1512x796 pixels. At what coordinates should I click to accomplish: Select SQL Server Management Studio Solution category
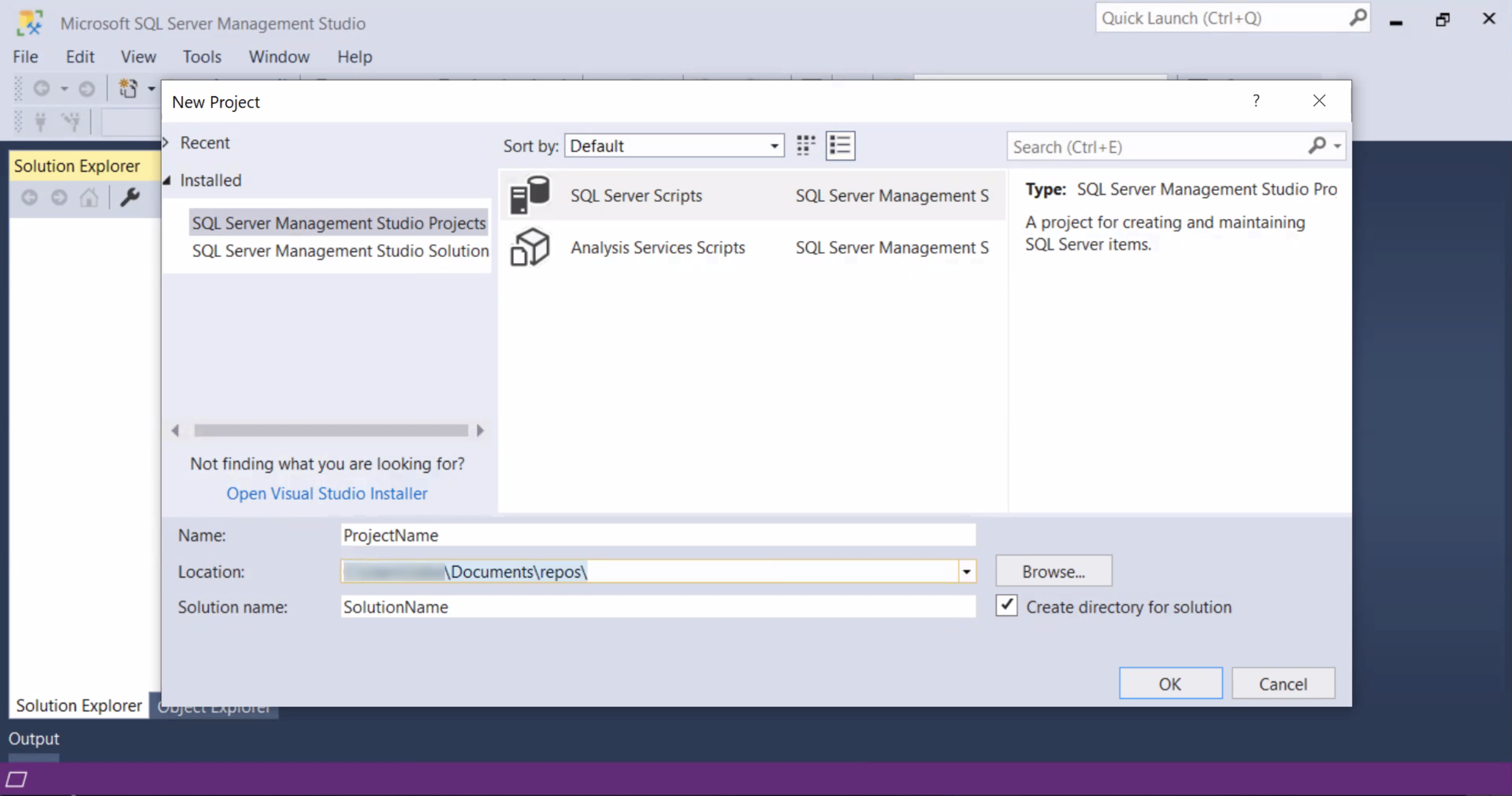click(340, 251)
